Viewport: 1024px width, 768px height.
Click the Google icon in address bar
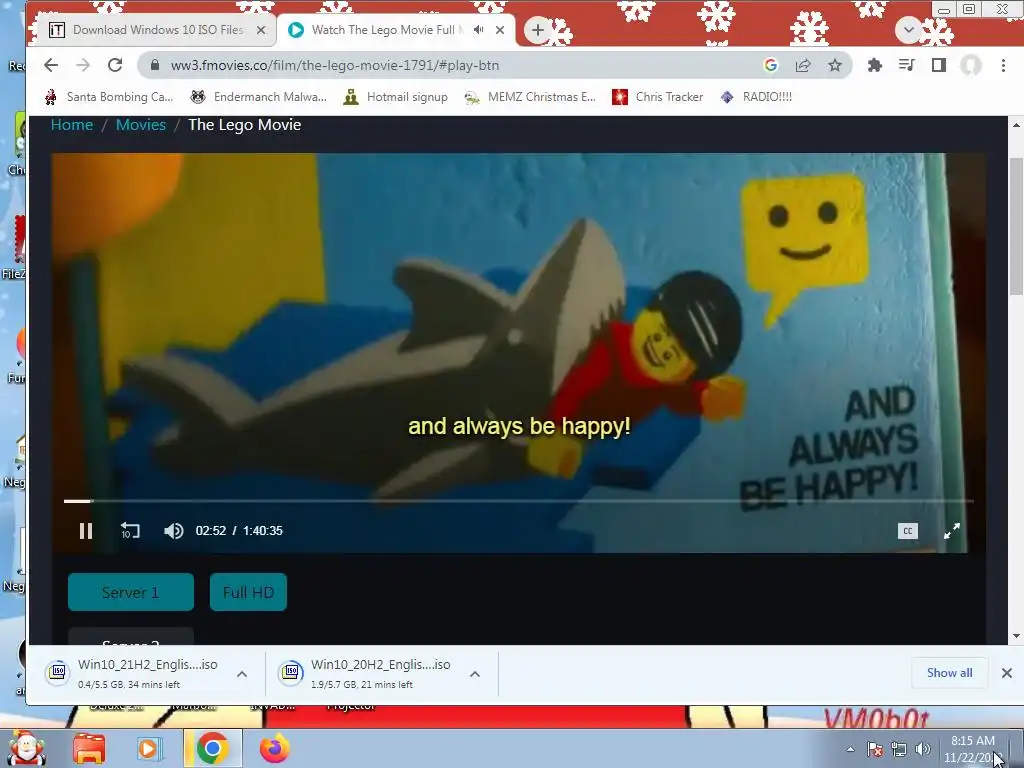coord(771,65)
